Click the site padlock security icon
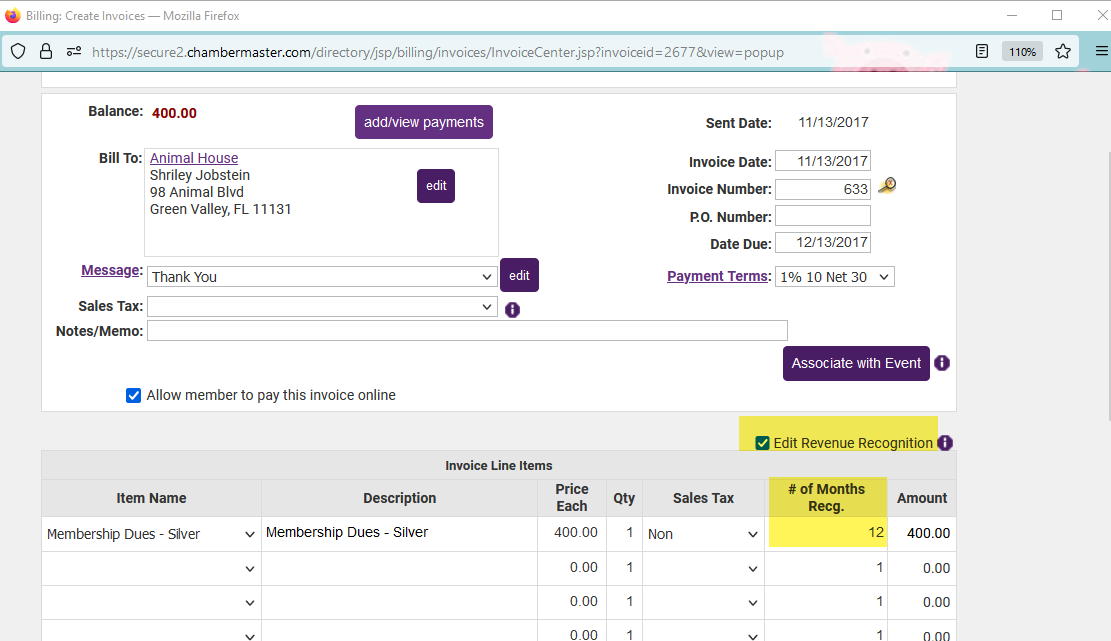This screenshot has width=1111, height=641. 46,52
